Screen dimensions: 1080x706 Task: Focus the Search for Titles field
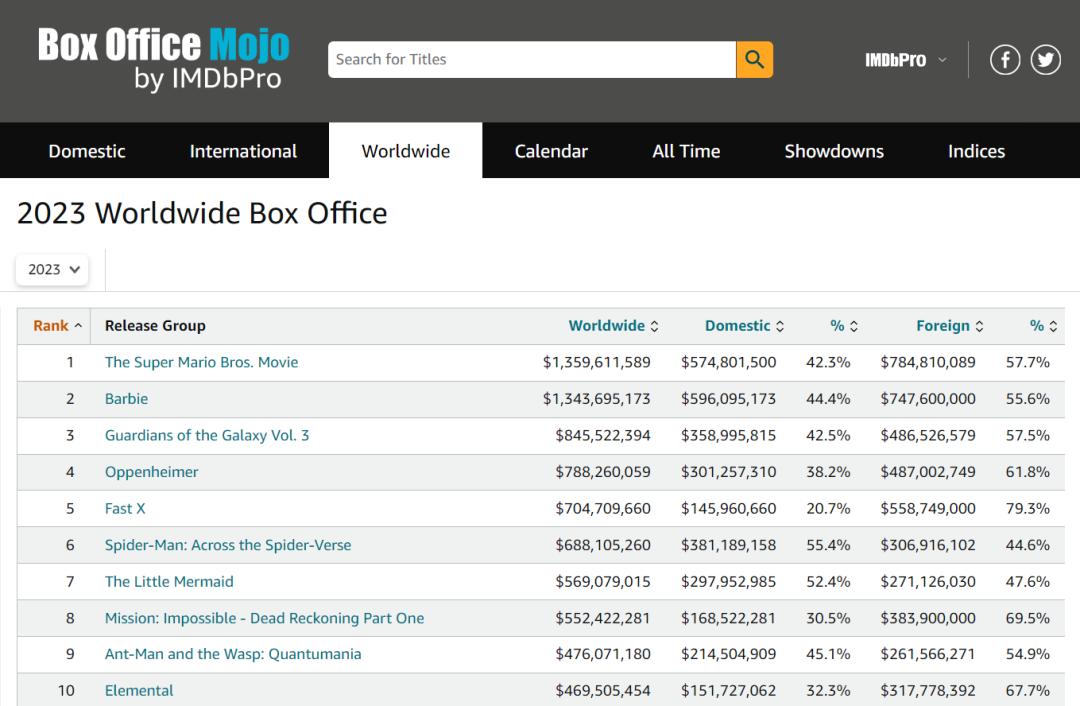click(531, 60)
